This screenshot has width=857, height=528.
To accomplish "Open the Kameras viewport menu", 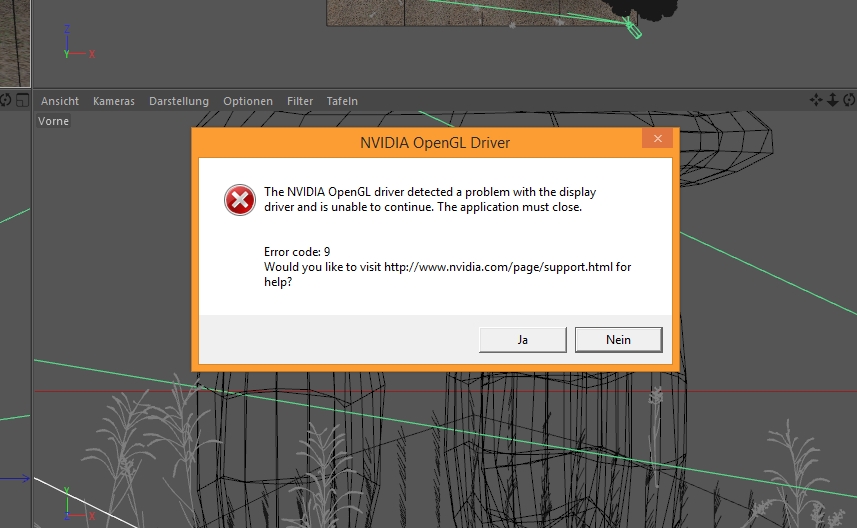I will pyautogui.click(x=114, y=101).
